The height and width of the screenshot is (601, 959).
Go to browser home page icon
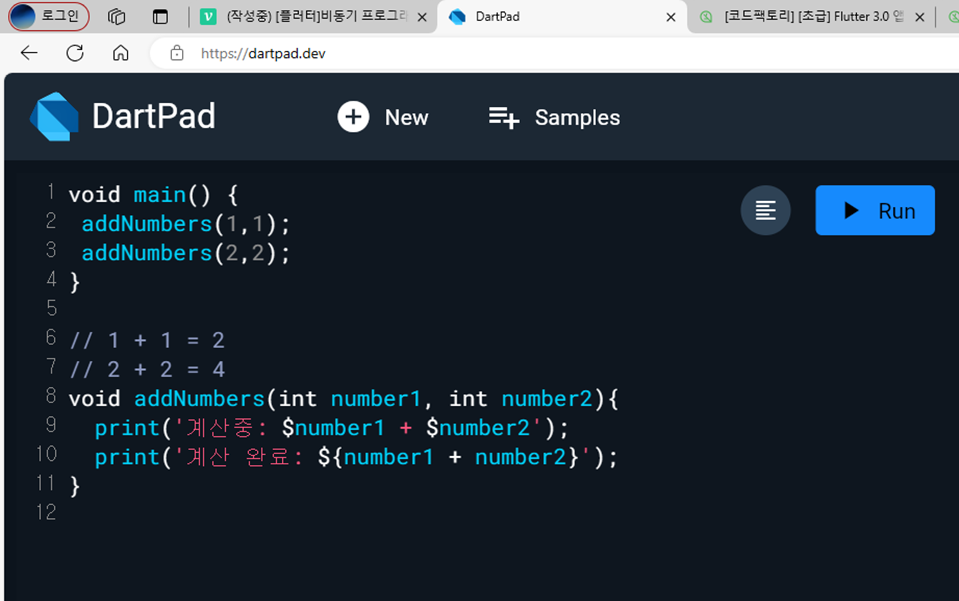click(x=120, y=53)
